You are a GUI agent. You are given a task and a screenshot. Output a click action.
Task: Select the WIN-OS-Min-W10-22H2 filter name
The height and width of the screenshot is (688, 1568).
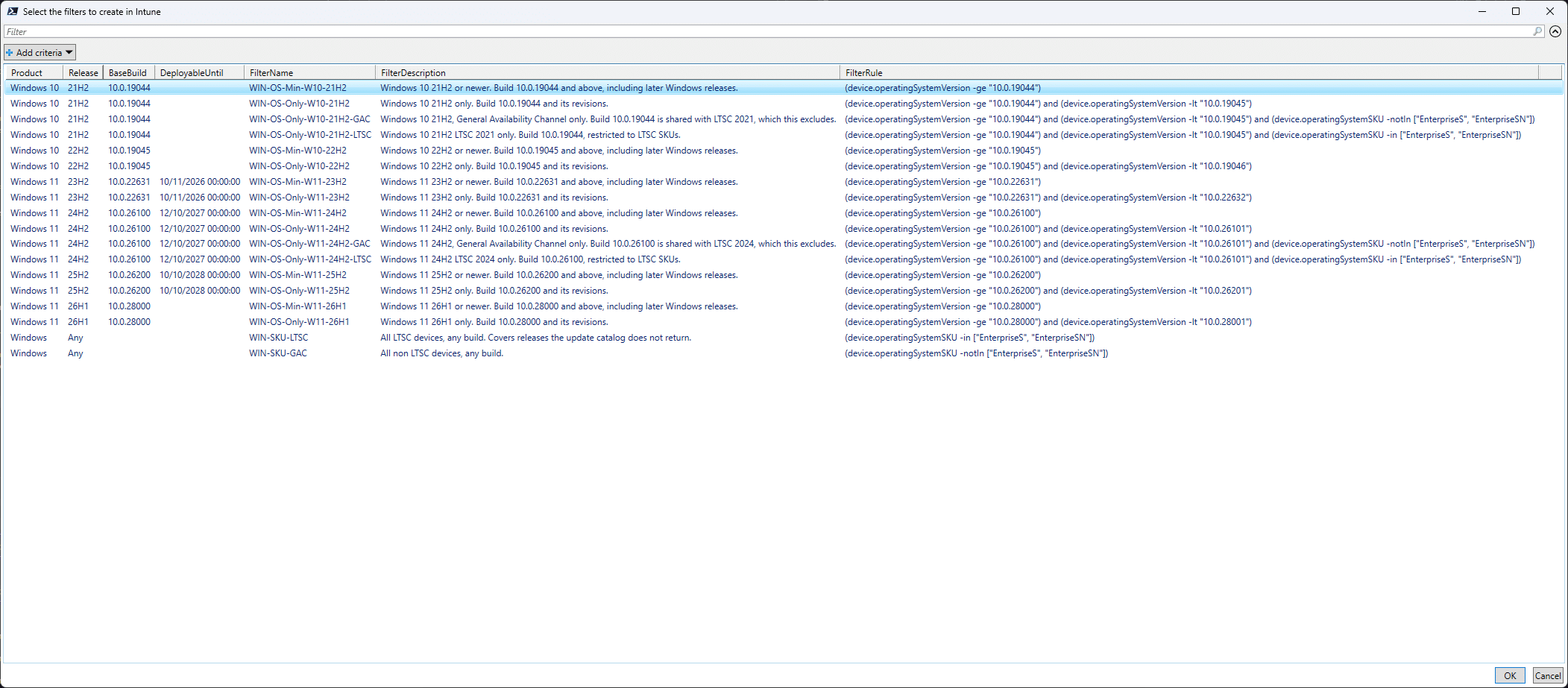pyautogui.click(x=297, y=151)
